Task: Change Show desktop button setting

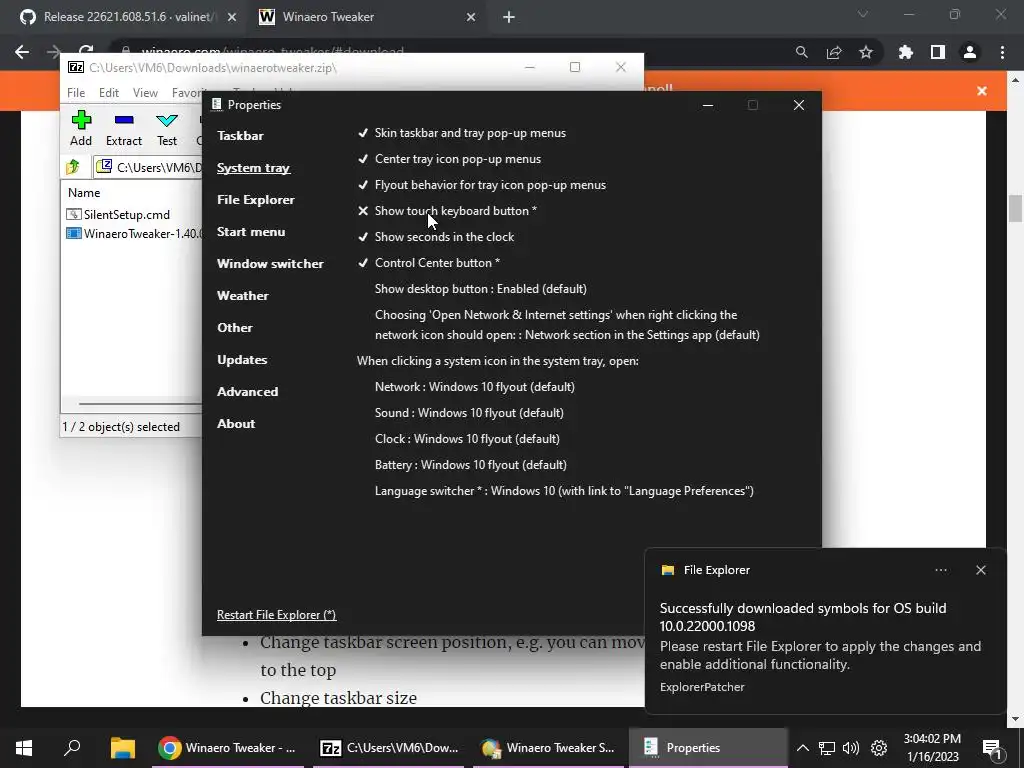Action: click(481, 289)
